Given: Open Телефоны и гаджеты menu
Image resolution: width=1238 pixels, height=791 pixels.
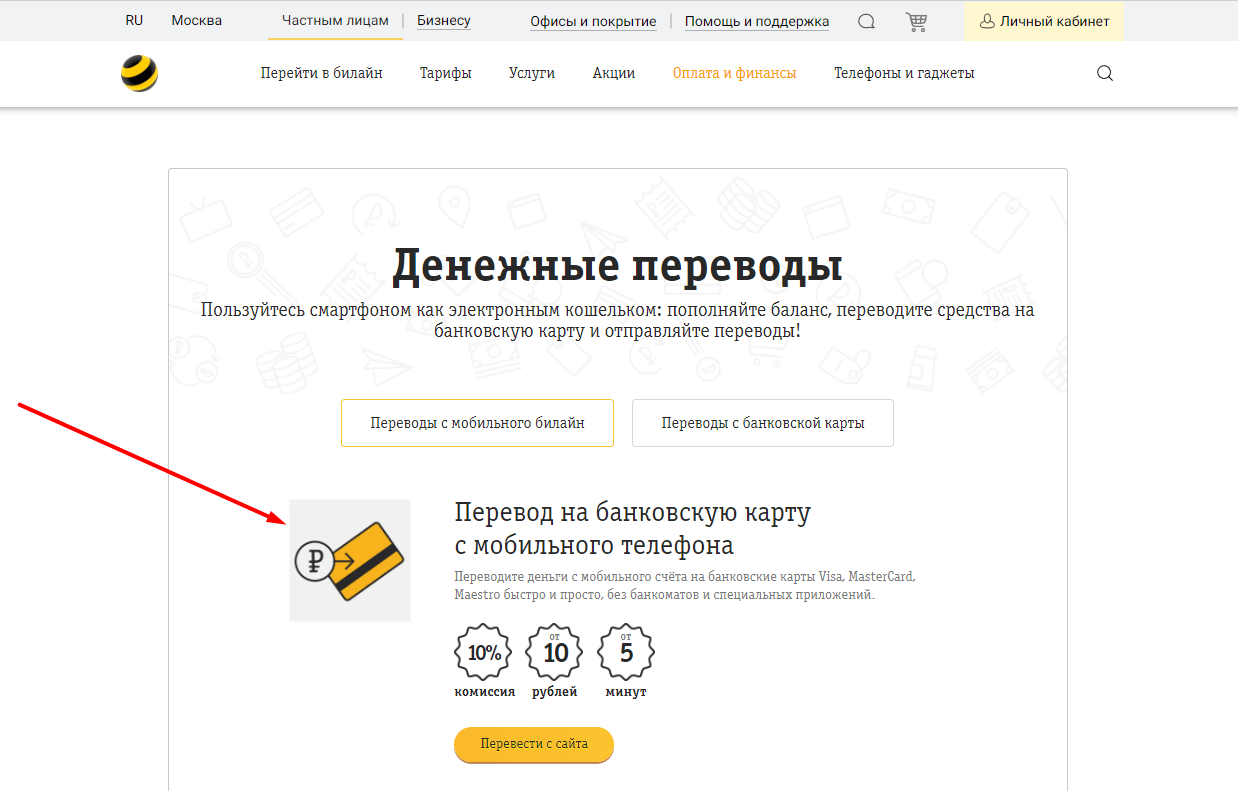Looking at the screenshot, I should (904, 73).
